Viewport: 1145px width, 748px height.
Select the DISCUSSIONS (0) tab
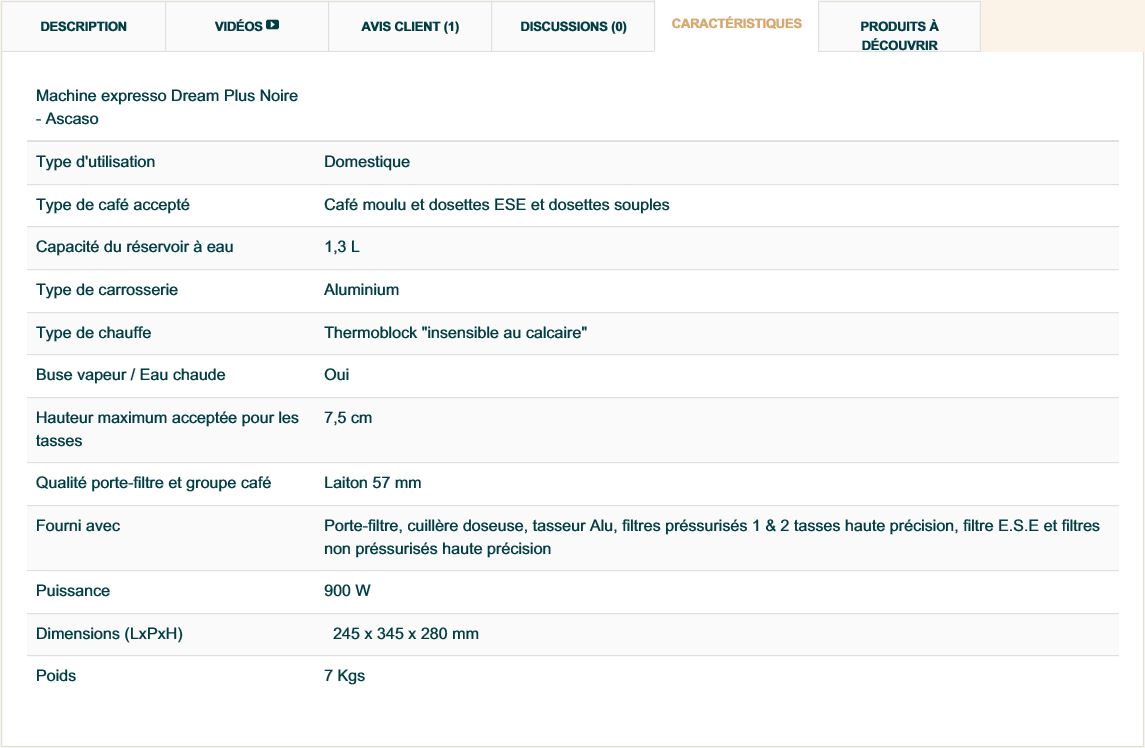click(573, 26)
